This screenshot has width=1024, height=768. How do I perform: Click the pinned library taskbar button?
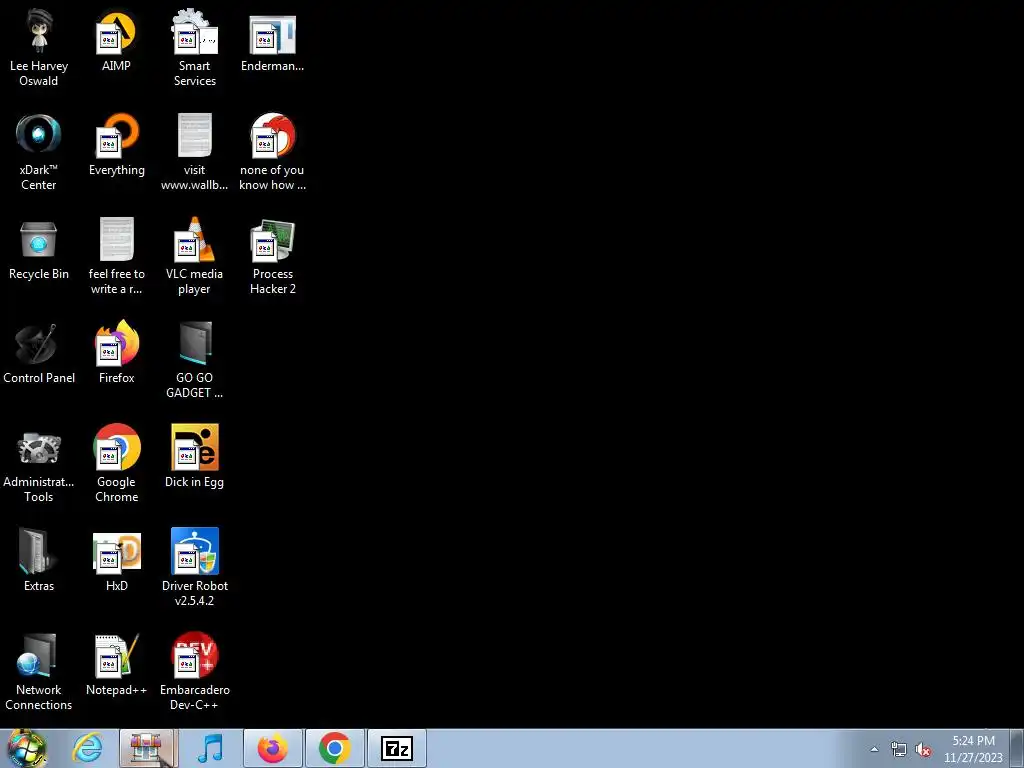(x=148, y=748)
